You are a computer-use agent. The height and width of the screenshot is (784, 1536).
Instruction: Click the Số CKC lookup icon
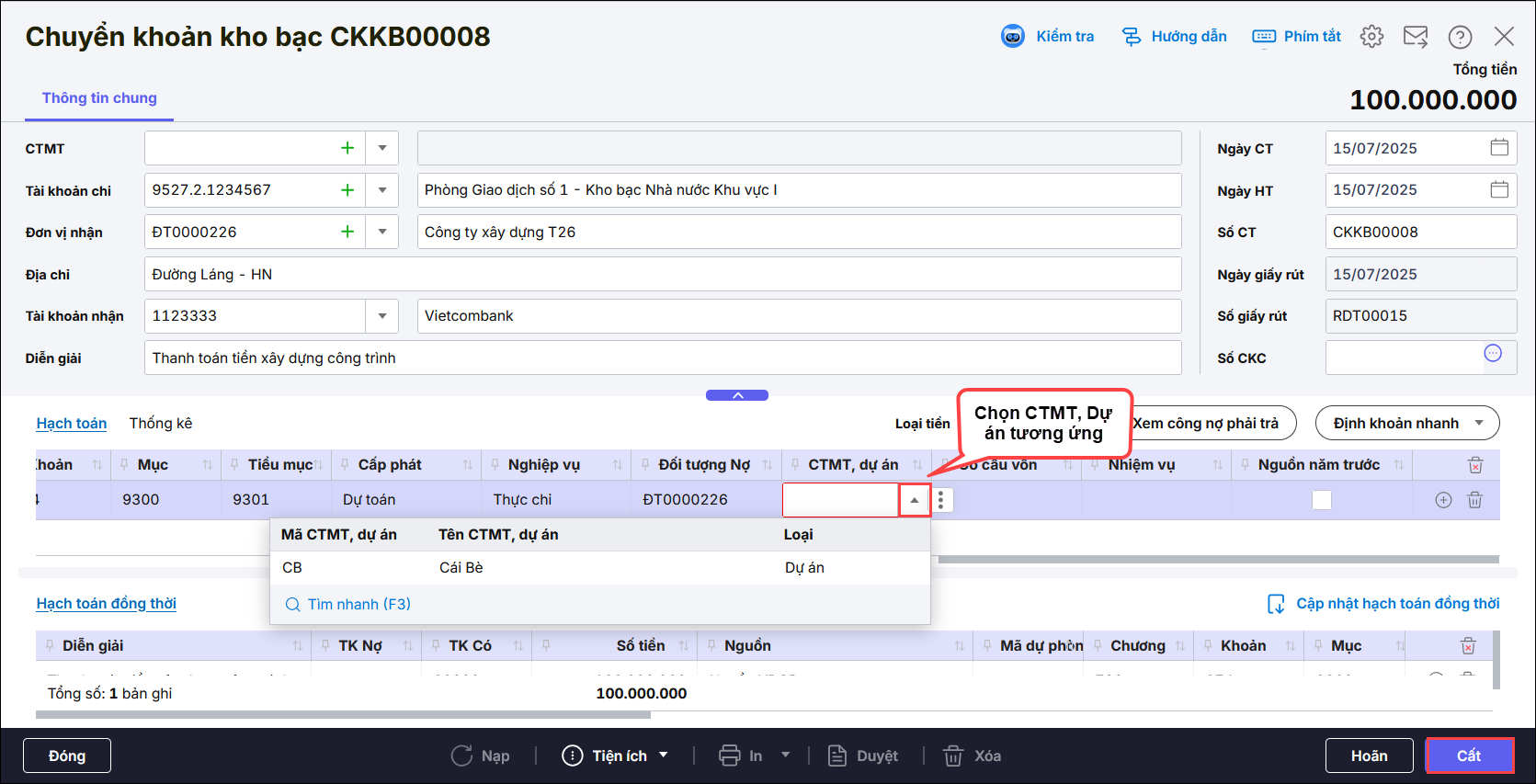pos(1493,354)
